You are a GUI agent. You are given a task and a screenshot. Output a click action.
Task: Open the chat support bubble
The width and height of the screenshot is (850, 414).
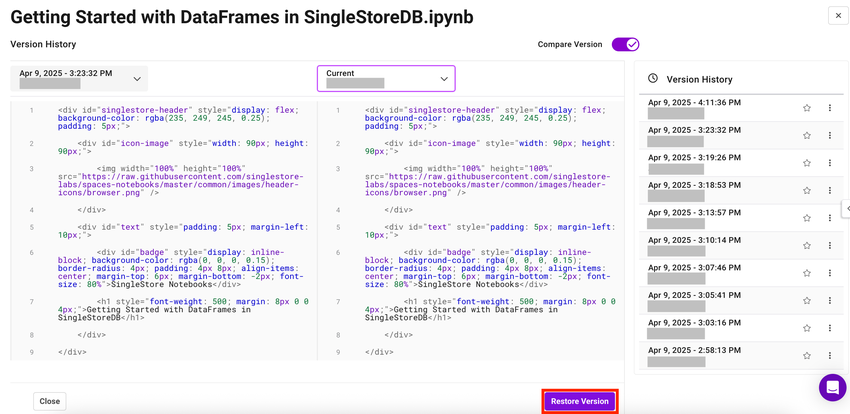tap(832, 387)
